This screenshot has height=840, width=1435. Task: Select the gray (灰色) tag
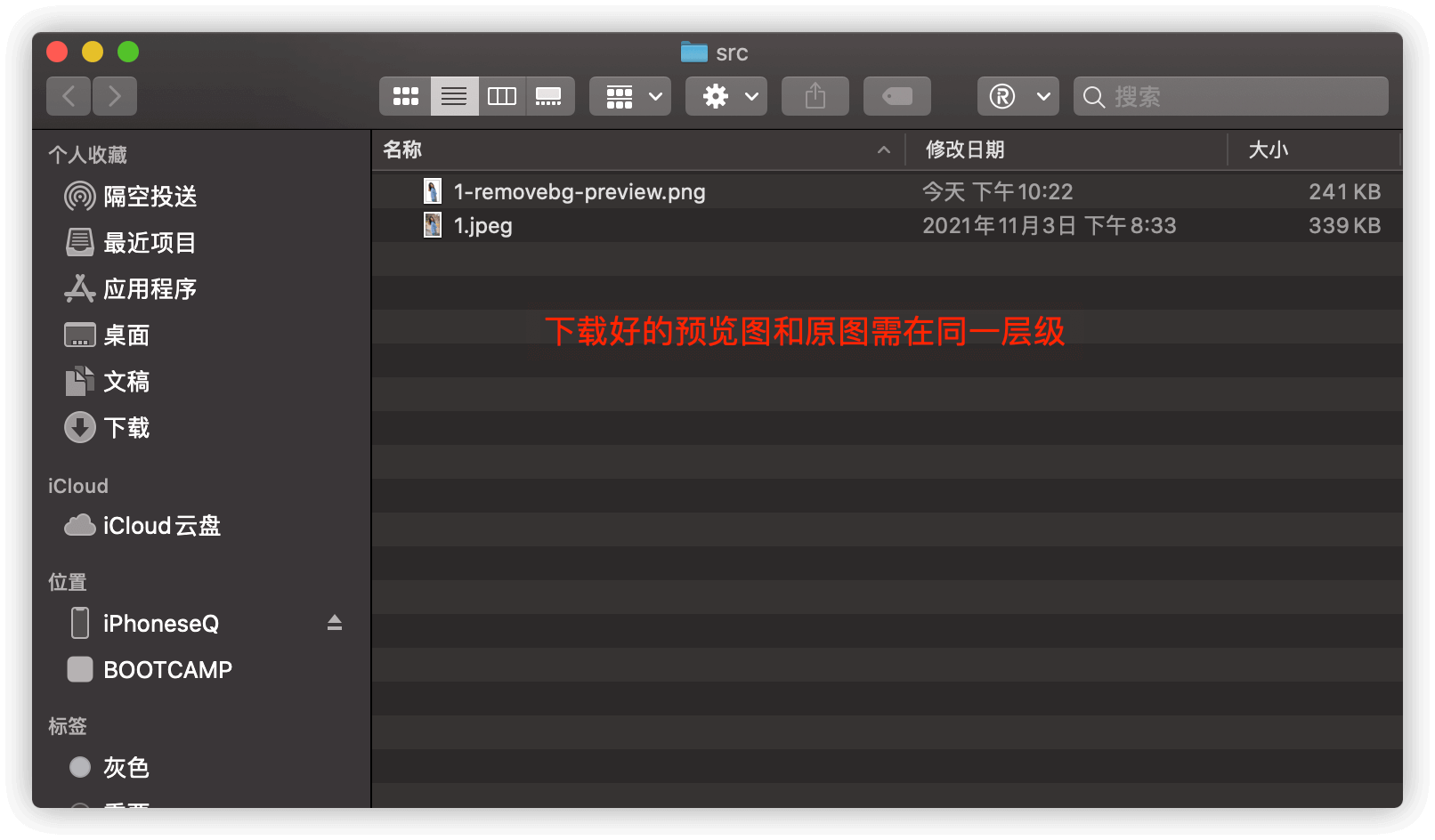pyautogui.click(x=126, y=767)
